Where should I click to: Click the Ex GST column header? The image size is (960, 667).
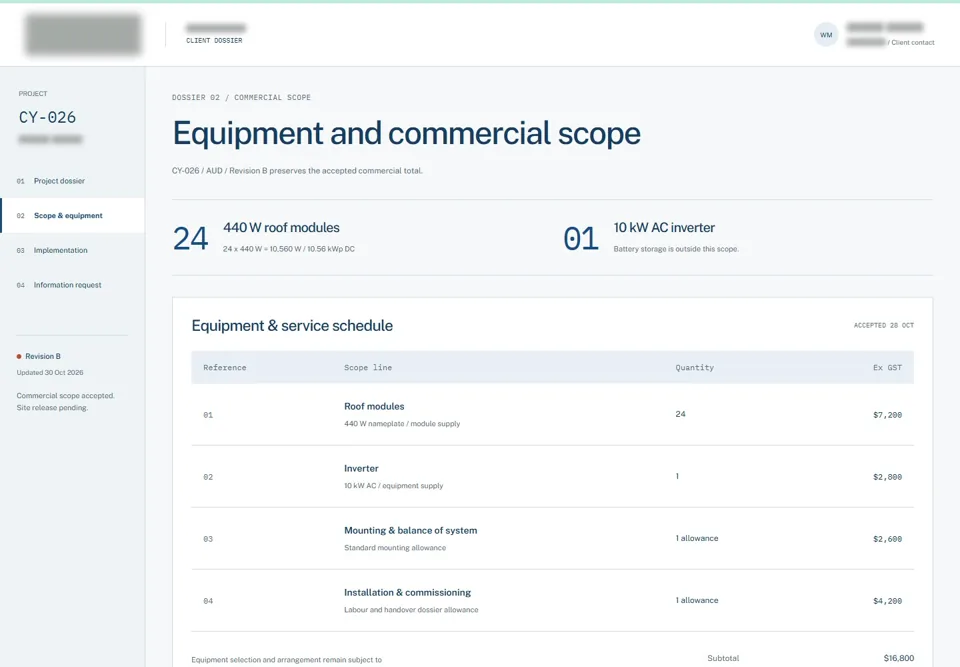coord(887,367)
